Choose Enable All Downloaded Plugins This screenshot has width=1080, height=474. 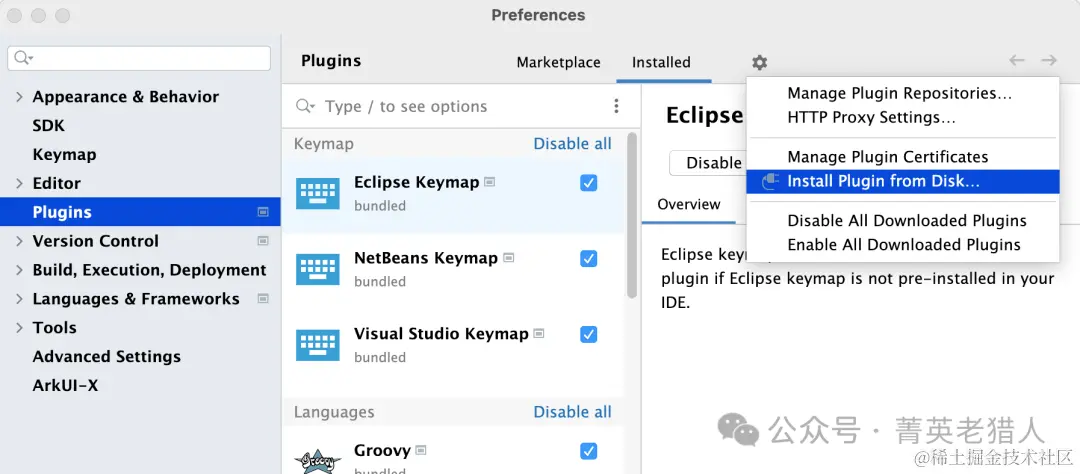tap(902, 245)
